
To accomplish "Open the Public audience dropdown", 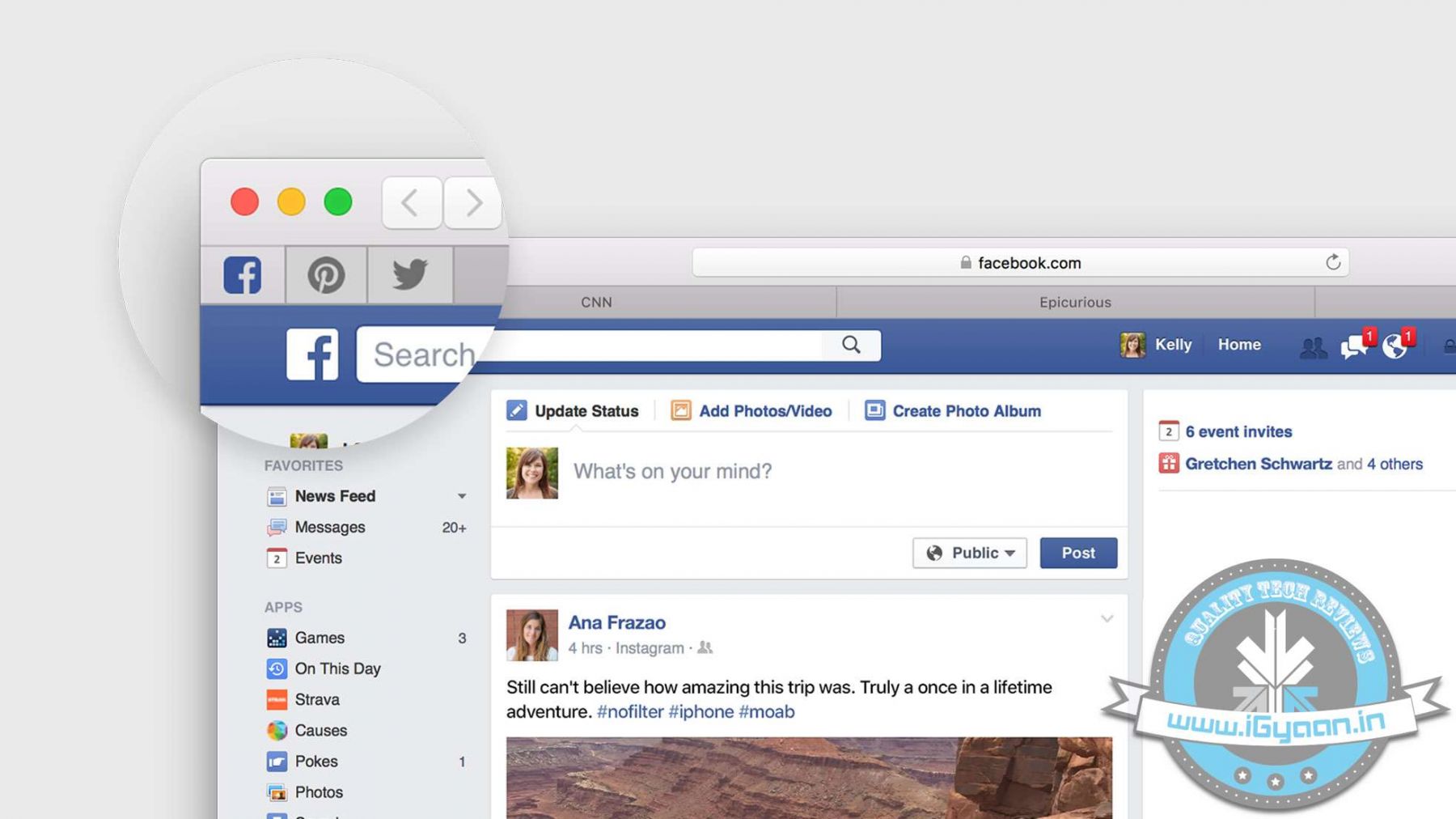I will pyautogui.click(x=970, y=553).
